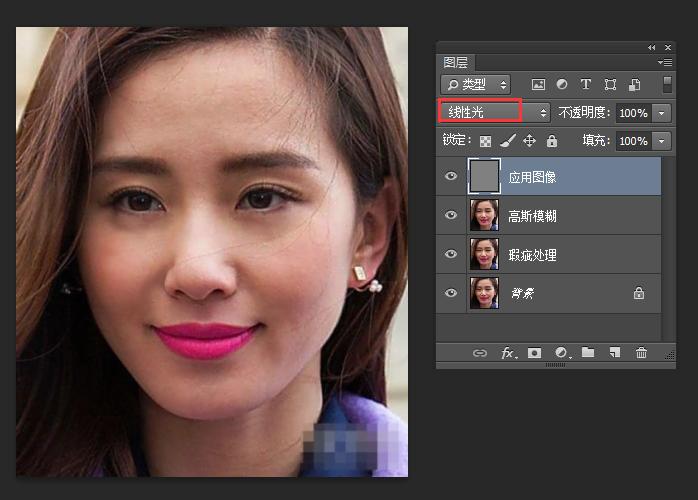The width and height of the screenshot is (698, 500).
Task: Delete layer with trash icon
Action: (642, 353)
